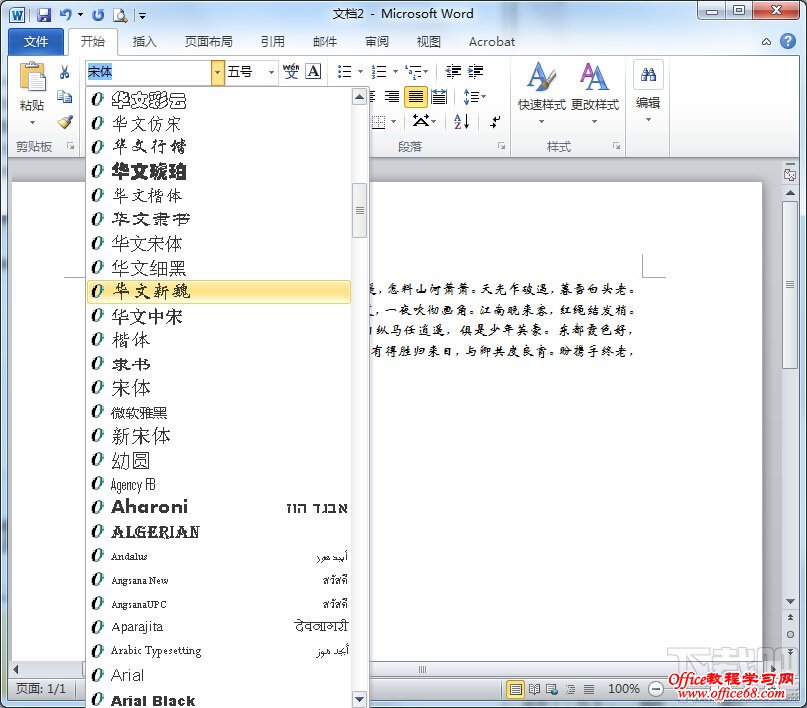The image size is (807, 708).
Task: Open the Styles pane launcher
Action: click(x=616, y=147)
